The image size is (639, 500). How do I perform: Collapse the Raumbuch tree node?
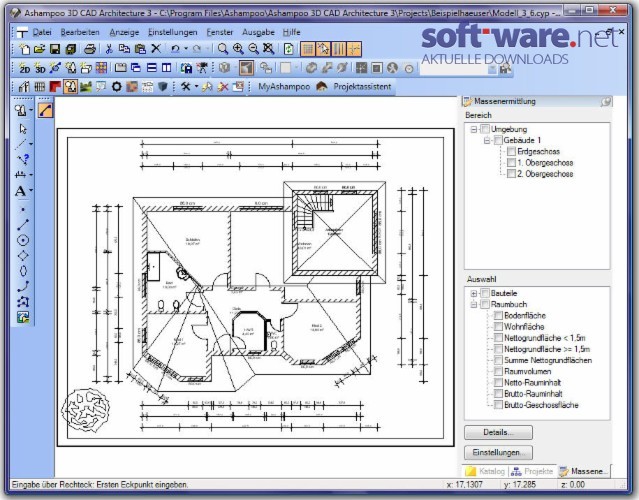474,304
